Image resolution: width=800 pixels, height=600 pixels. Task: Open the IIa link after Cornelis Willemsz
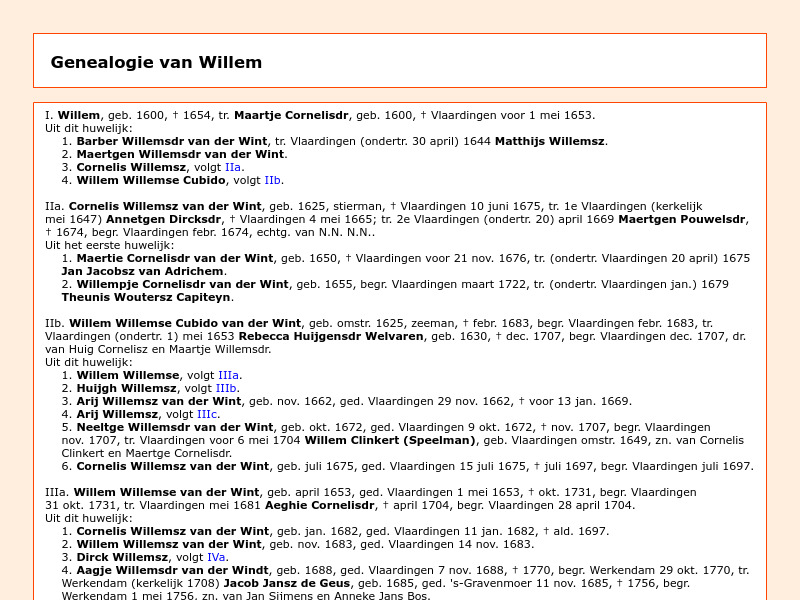tap(231, 167)
